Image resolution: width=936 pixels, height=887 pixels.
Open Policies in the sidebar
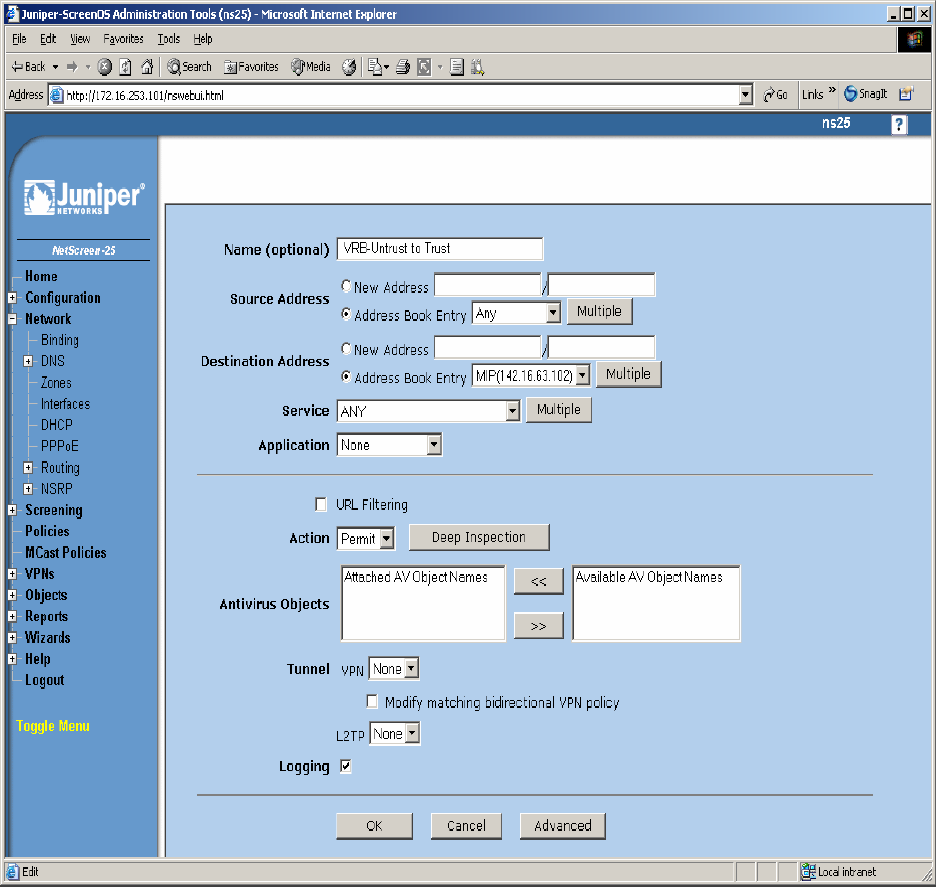click(47, 531)
